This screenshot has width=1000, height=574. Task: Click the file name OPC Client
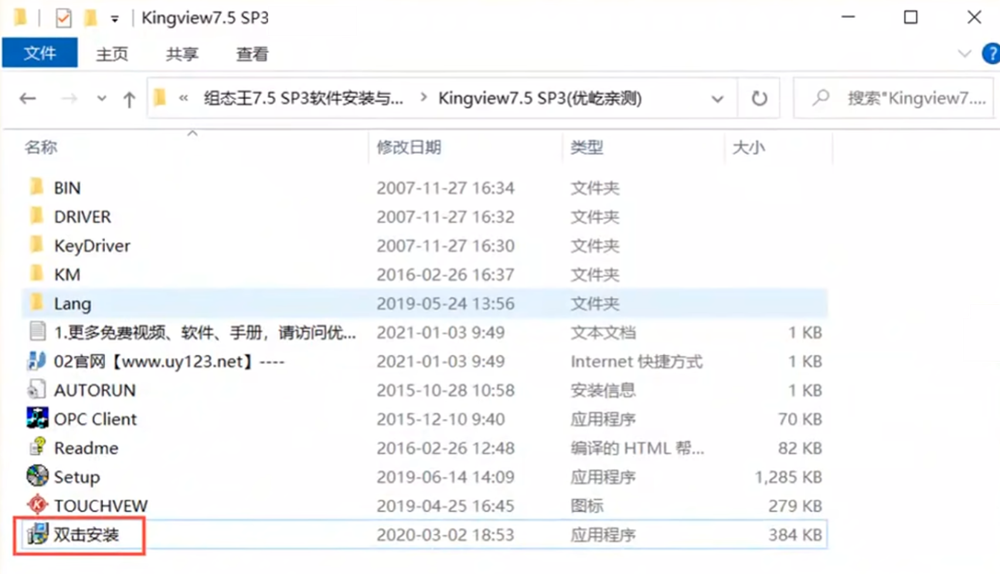(x=95, y=419)
